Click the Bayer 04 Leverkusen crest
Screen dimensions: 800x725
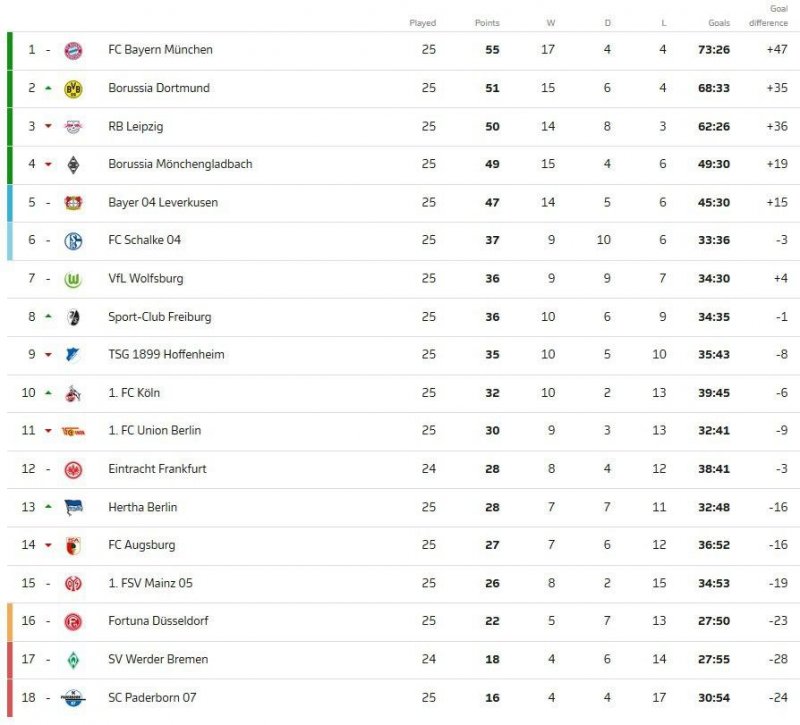pyautogui.click(x=73, y=202)
